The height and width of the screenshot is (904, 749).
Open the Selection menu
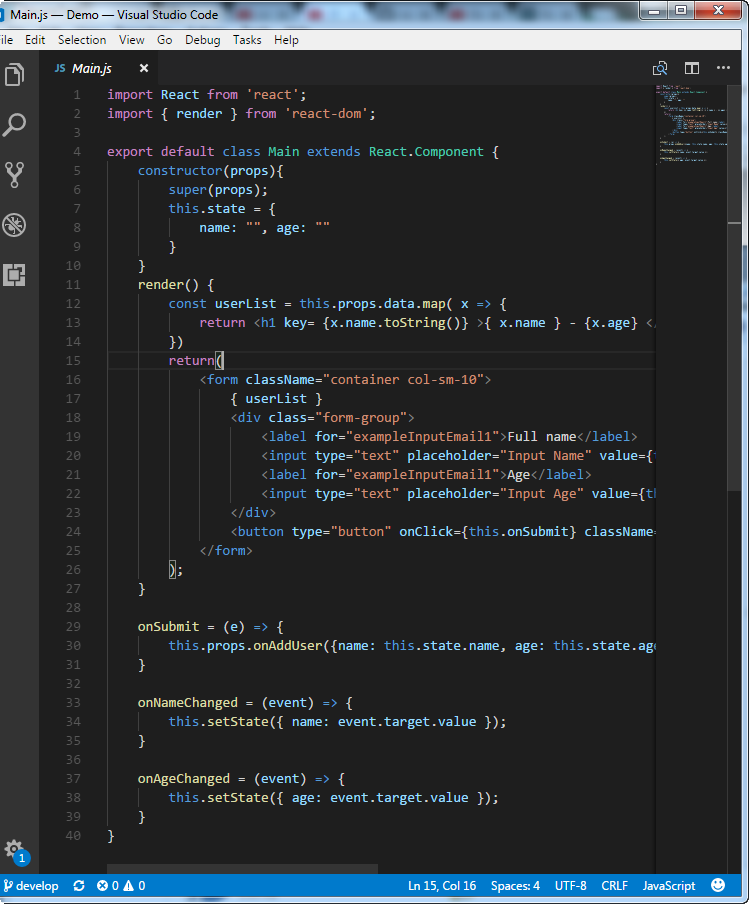82,40
